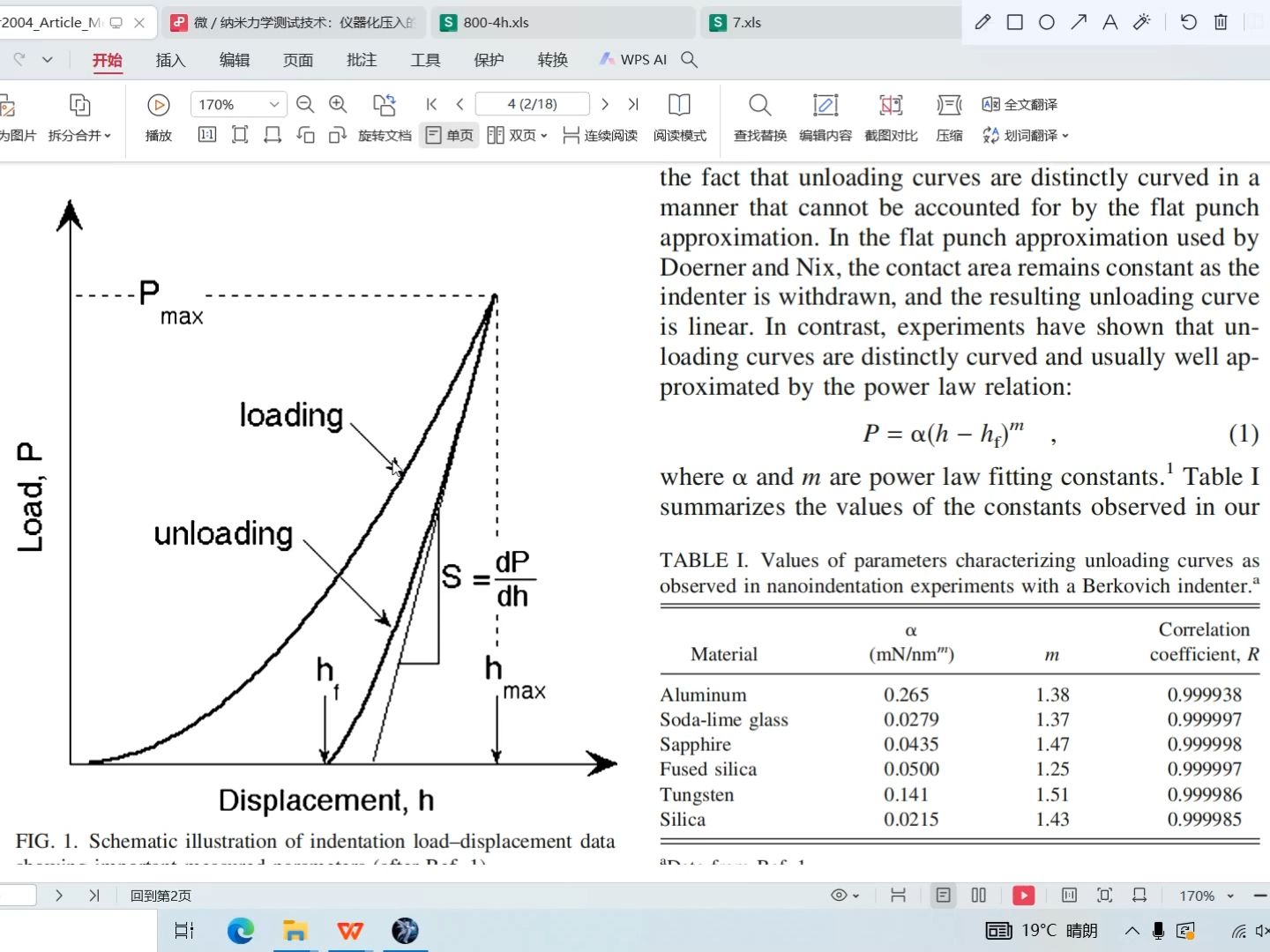Open the 170% zoom dropdown in toolbar
This screenshot has height=952, width=1270.
click(274, 104)
